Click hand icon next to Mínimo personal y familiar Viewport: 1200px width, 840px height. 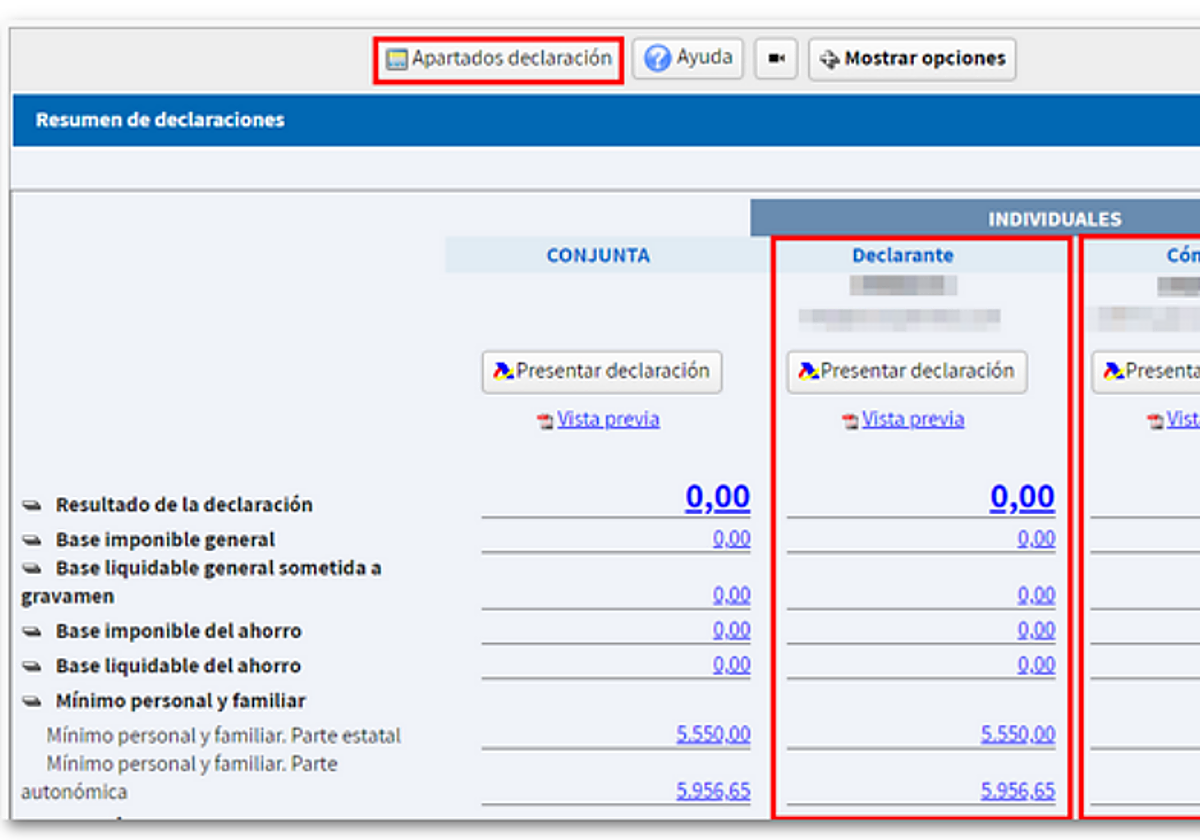point(32,702)
